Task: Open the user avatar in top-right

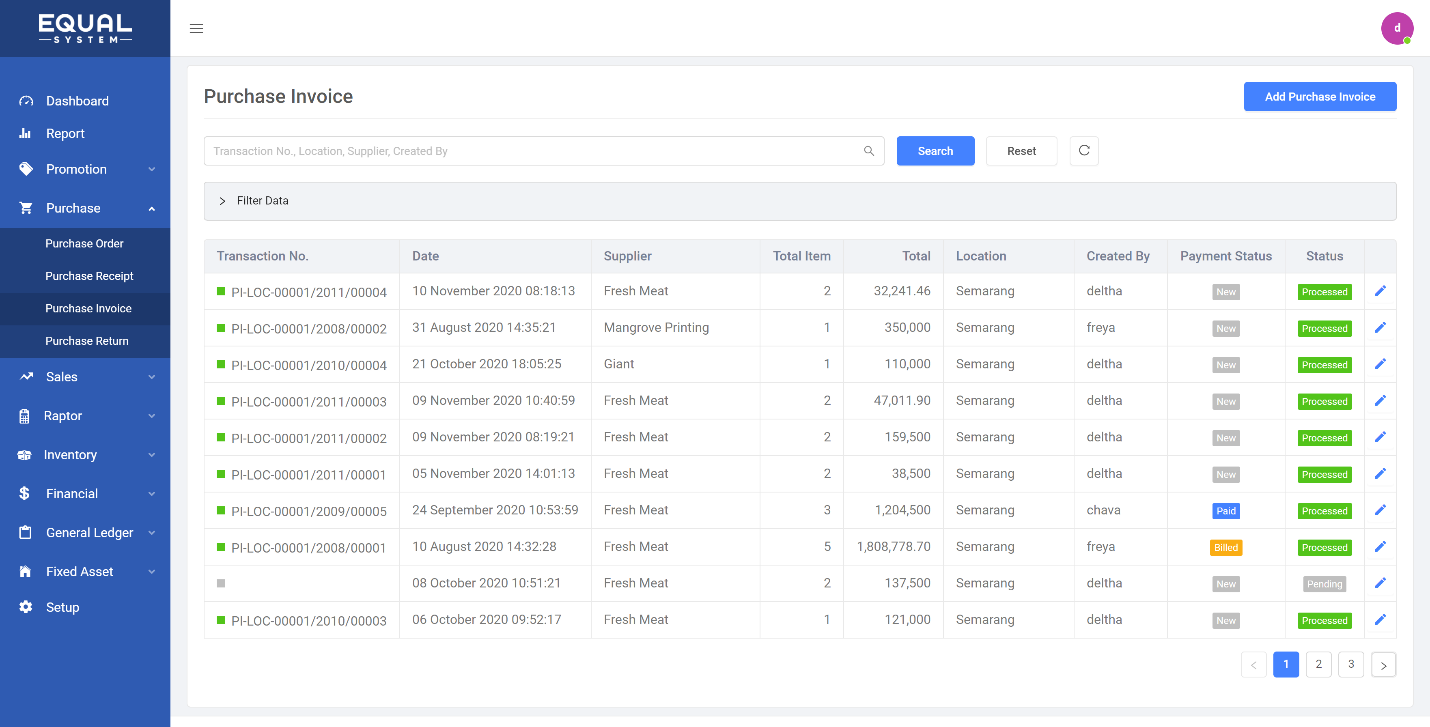Action: pos(1397,28)
